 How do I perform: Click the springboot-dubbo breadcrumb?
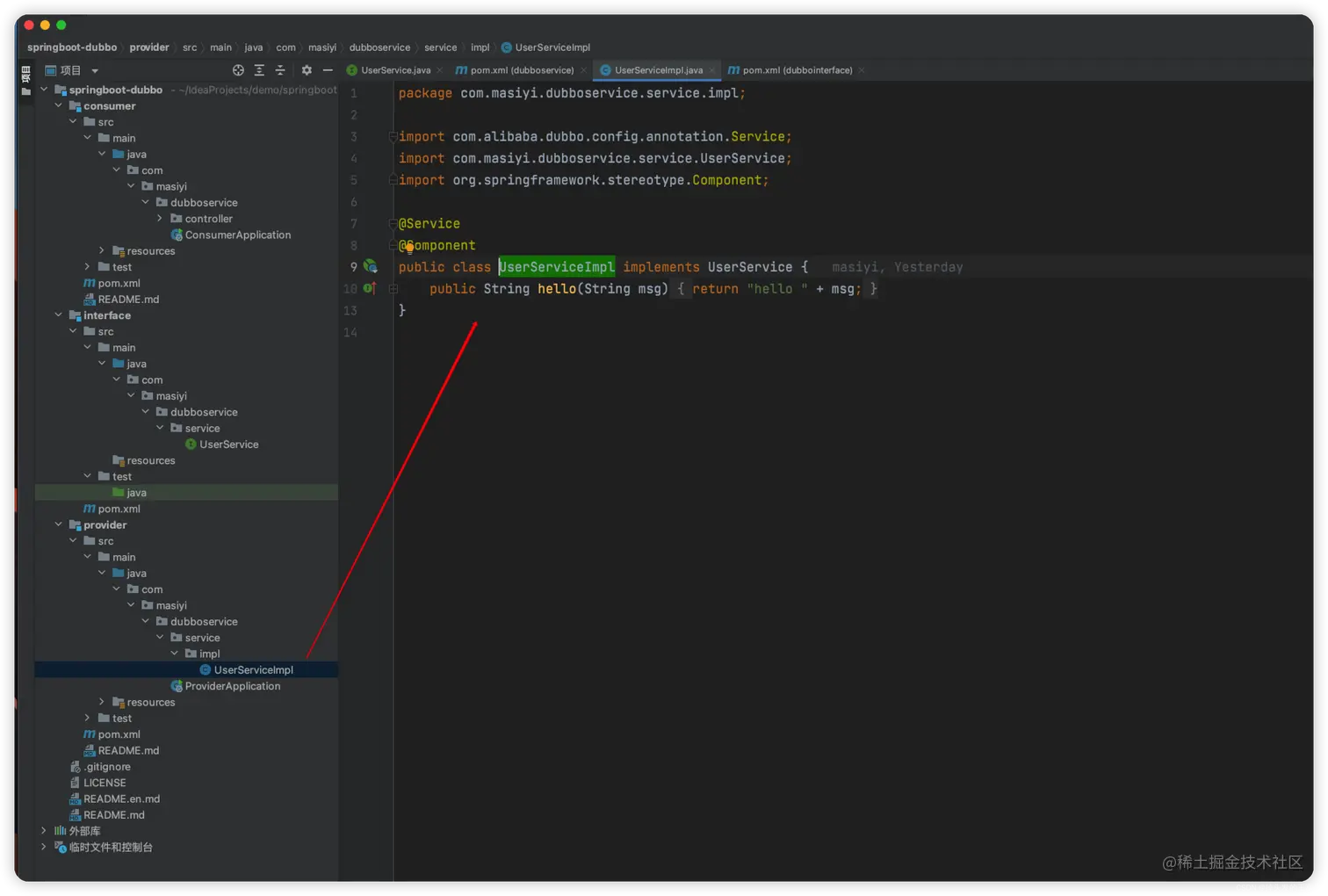72,47
